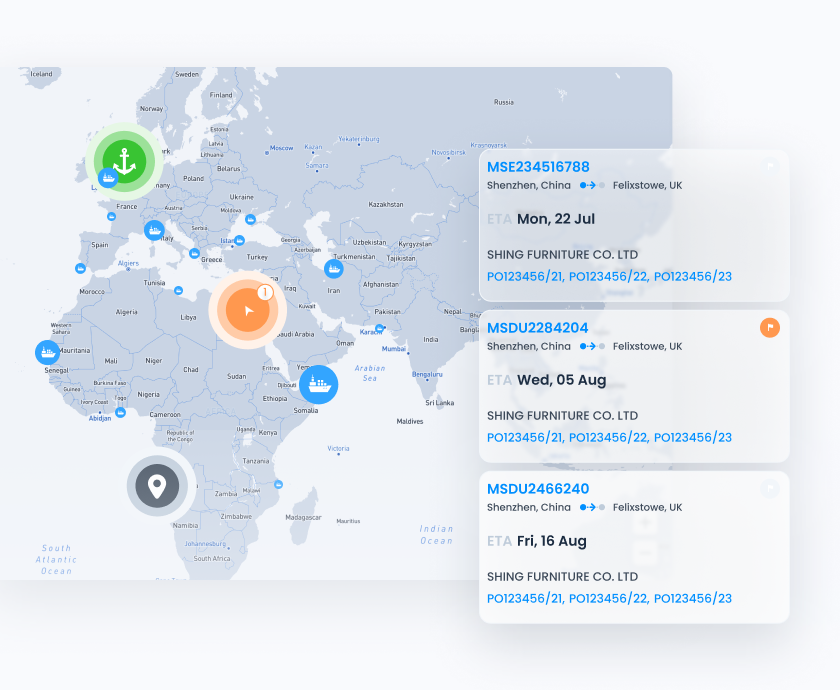This screenshot has width=840, height=690.
Task: Select the large ship marker near Somalia
Action: pyautogui.click(x=318, y=384)
